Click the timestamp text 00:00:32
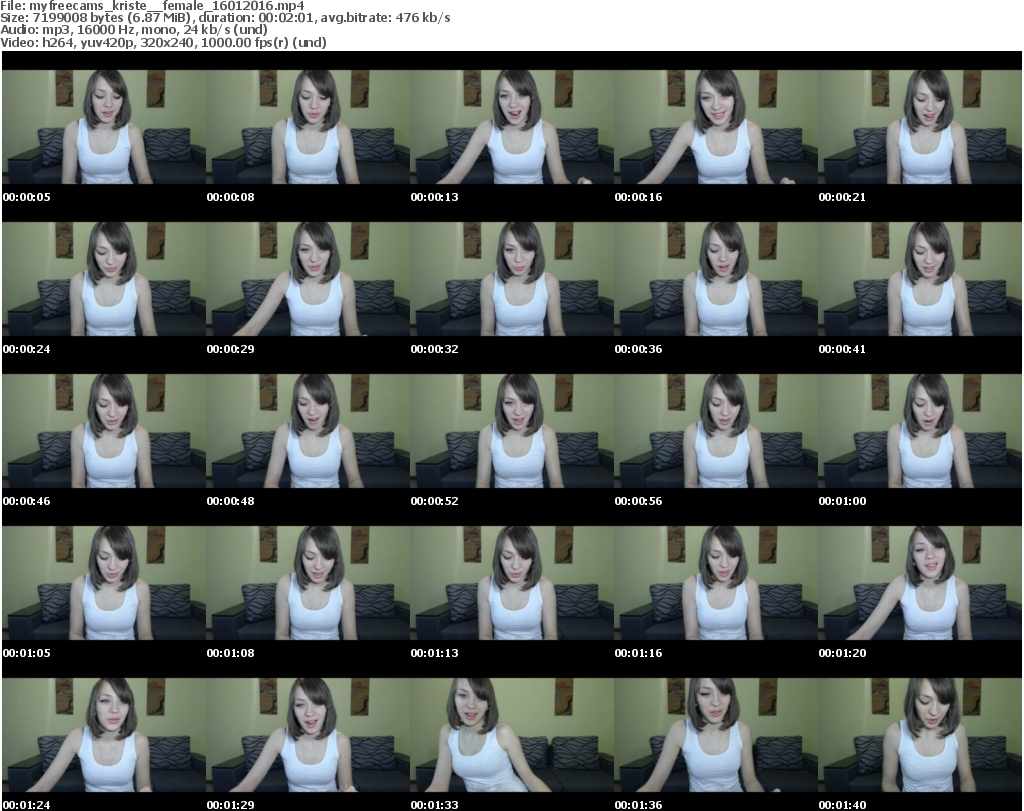Viewport: 1024px width, 811px height. tap(434, 349)
